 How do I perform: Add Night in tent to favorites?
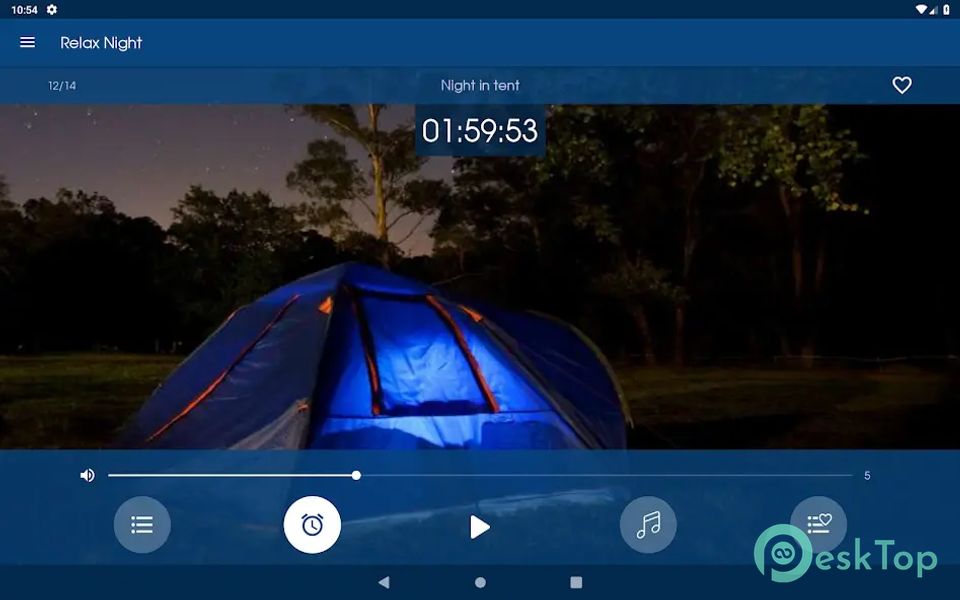click(901, 85)
